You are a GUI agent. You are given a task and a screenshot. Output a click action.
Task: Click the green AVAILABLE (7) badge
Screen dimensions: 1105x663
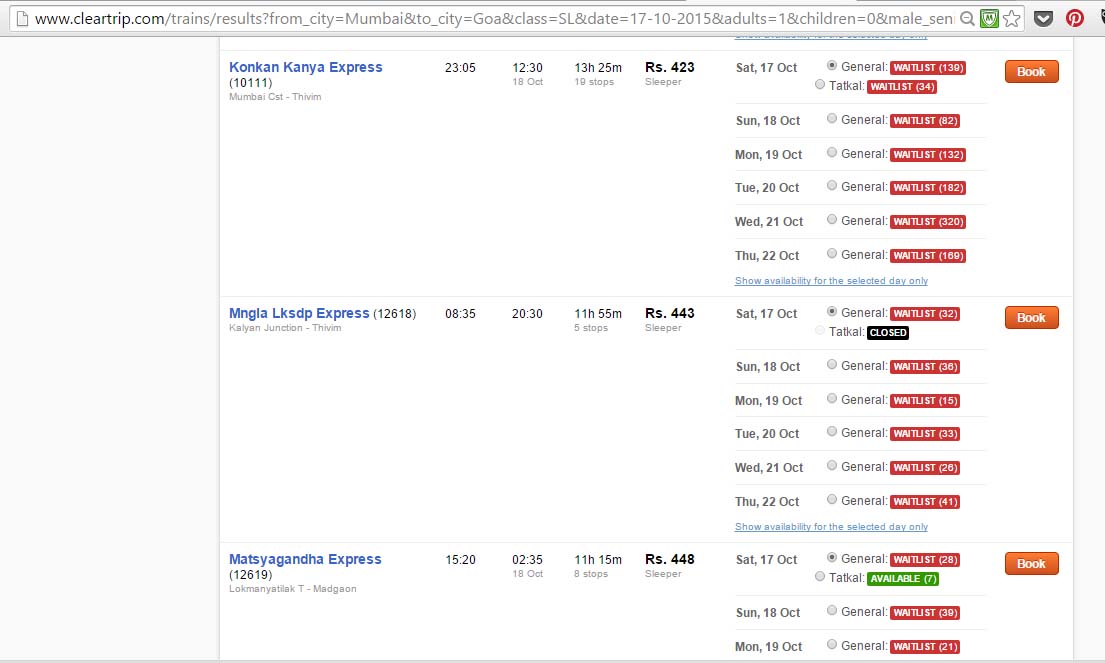pos(902,578)
